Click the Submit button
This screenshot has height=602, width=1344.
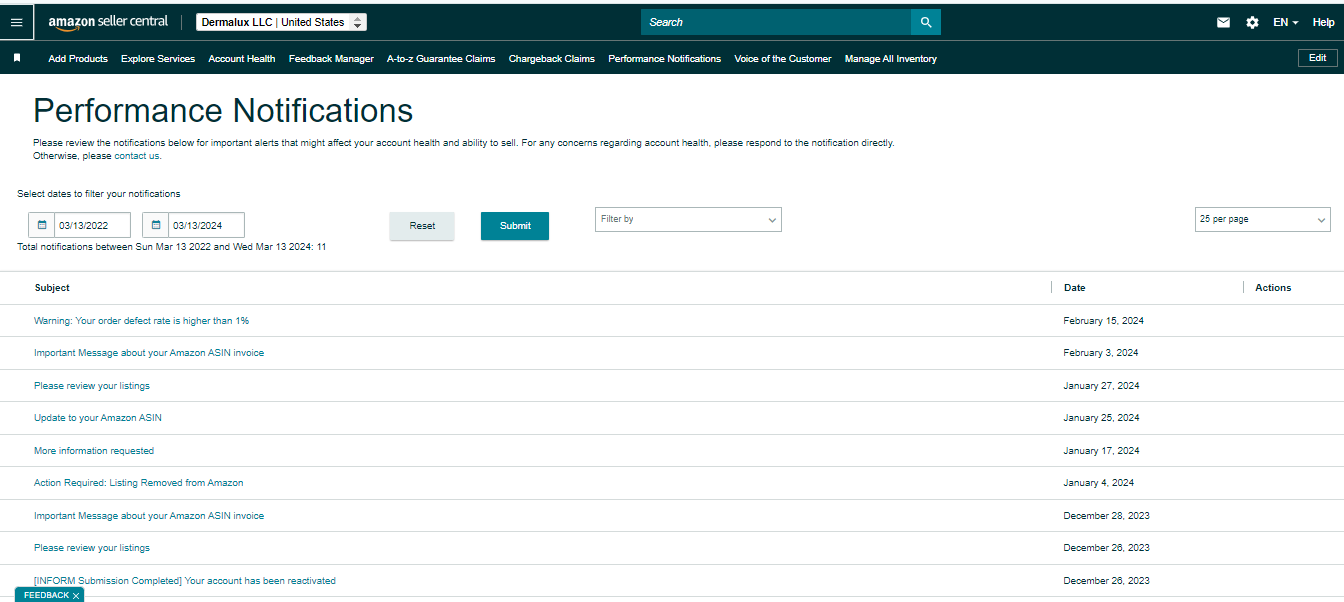coord(515,226)
